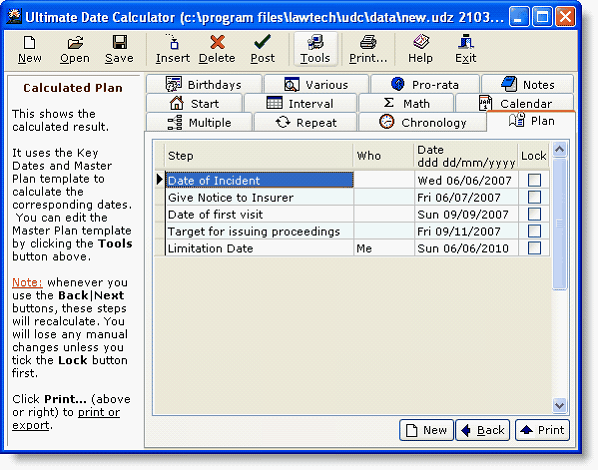Image resolution: width=599 pixels, height=471 pixels.
Task: Tick Lock for Give Notice to Insurer
Action: point(534,197)
